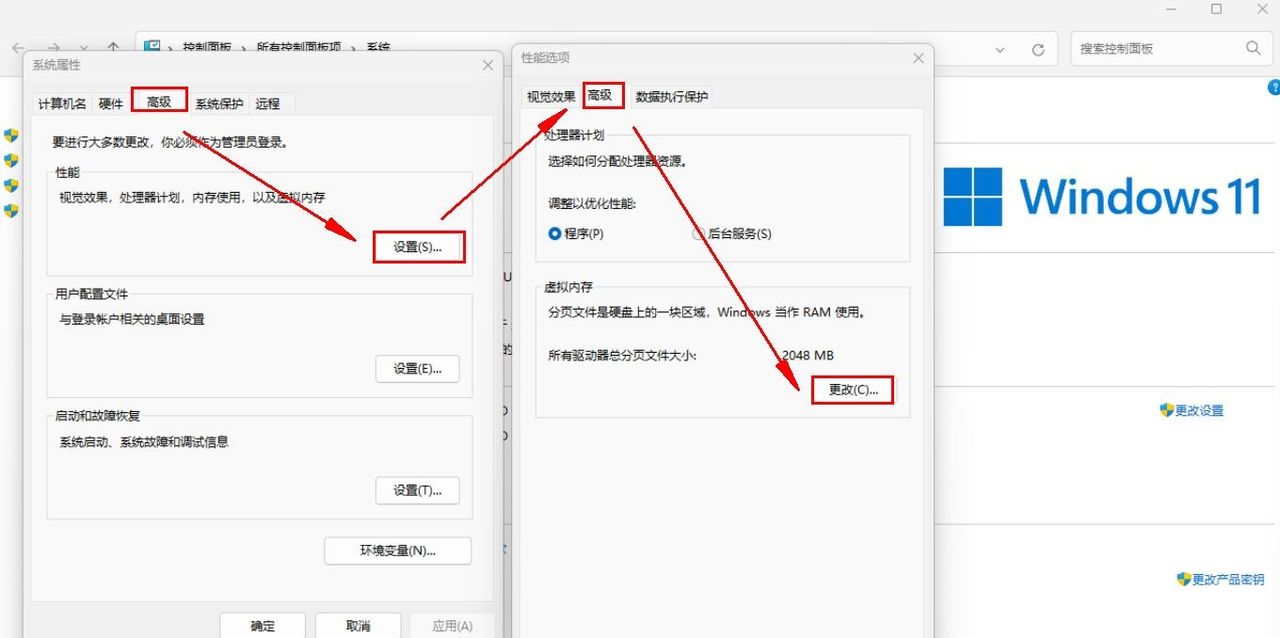
Task: Click the 取消 button in 系统属性
Action: tap(358, 626)
